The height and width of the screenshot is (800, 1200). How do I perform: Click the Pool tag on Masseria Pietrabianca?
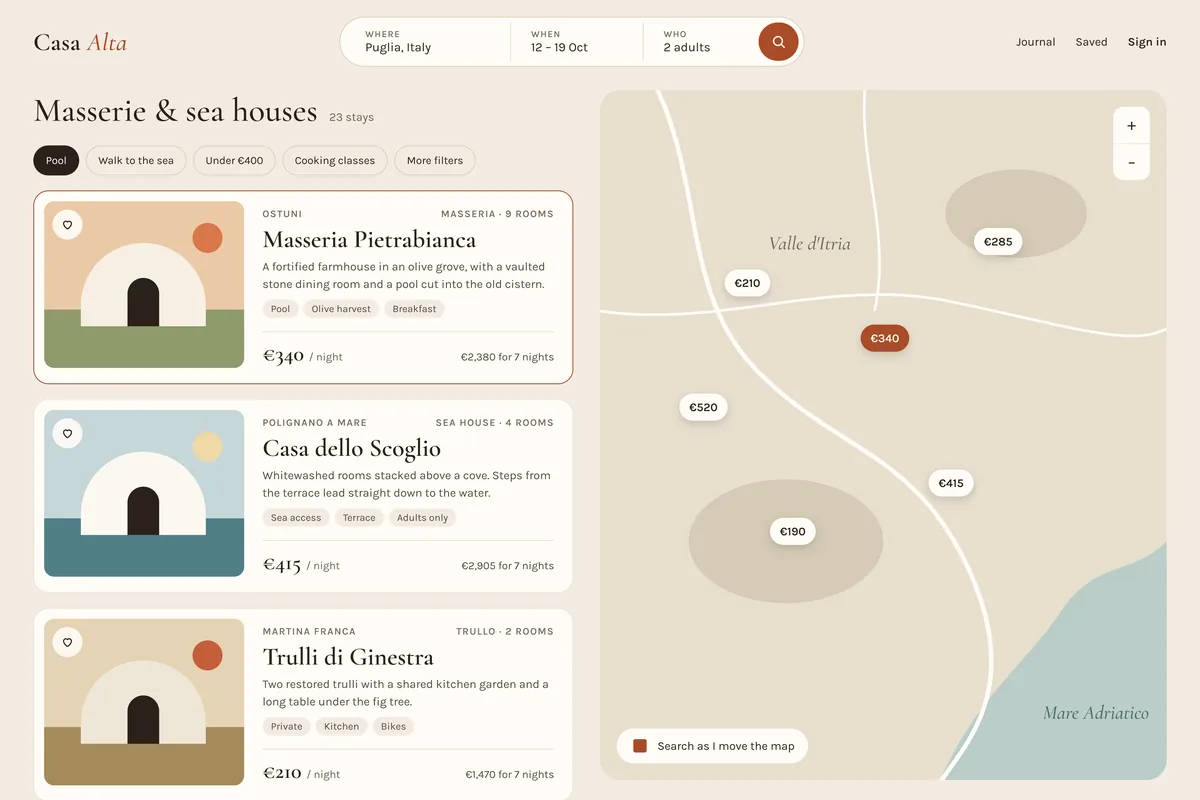point(280,309)
